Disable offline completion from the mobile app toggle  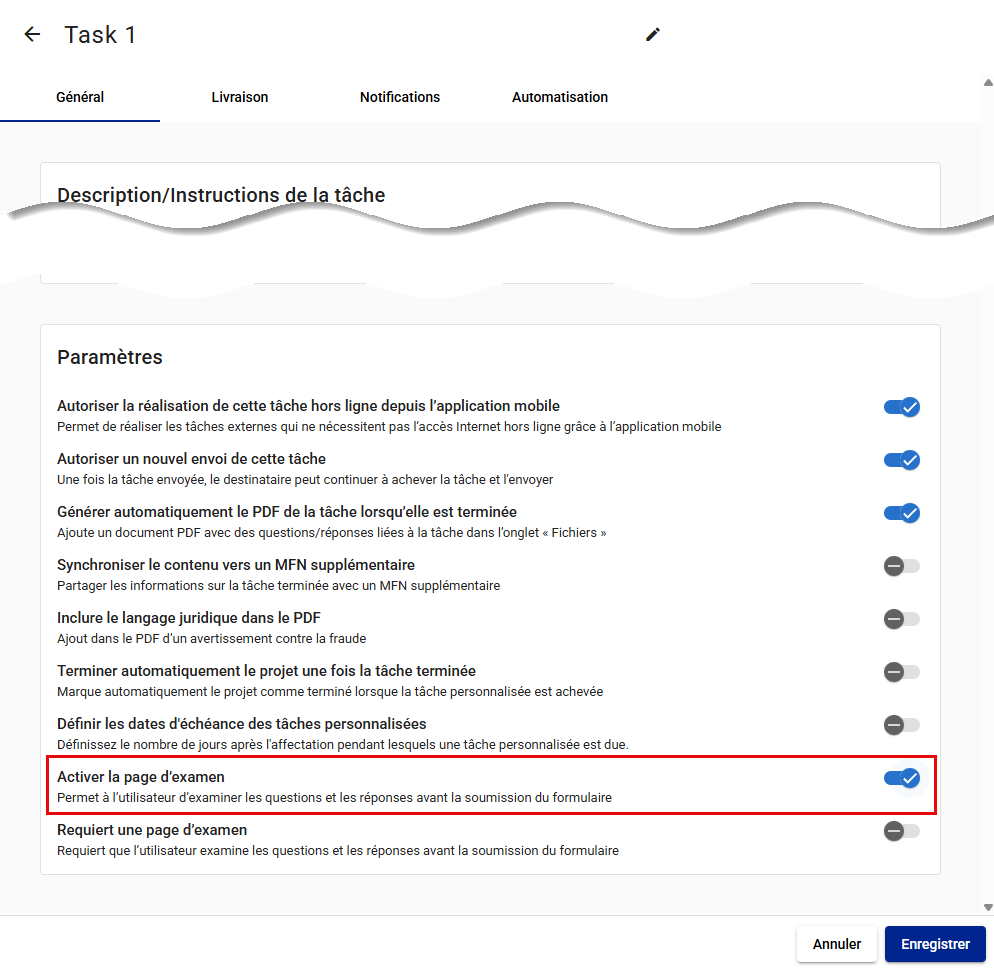point(901,407)
